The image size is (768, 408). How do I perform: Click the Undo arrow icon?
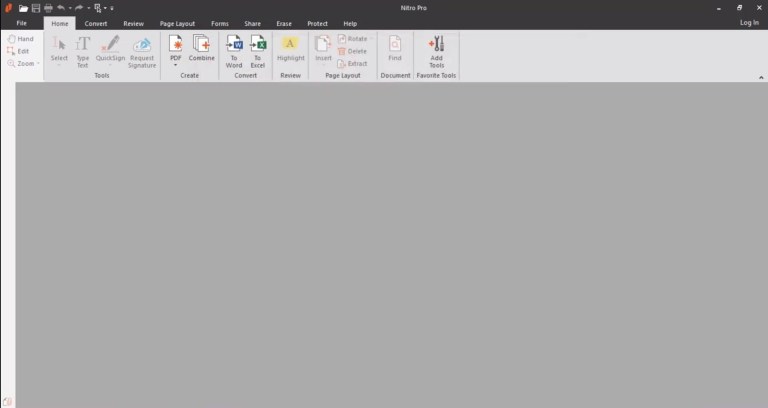click(x=61, y=8)
